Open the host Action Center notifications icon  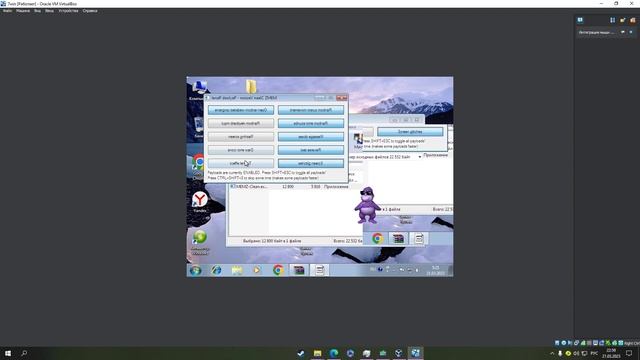pos(629,353)
